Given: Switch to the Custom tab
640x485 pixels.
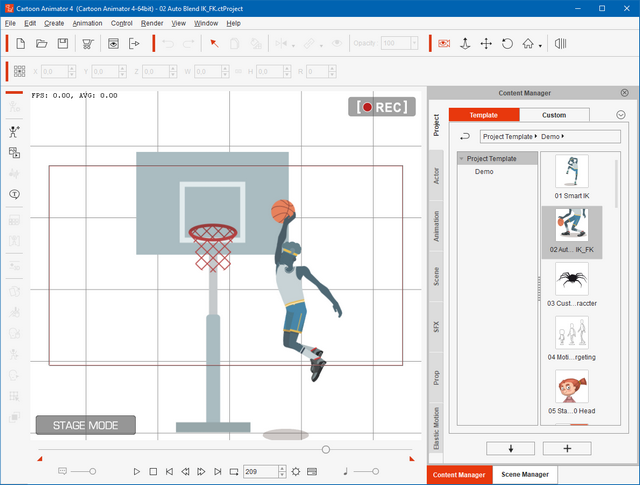Looking at the screenshot, I should 553,115.
